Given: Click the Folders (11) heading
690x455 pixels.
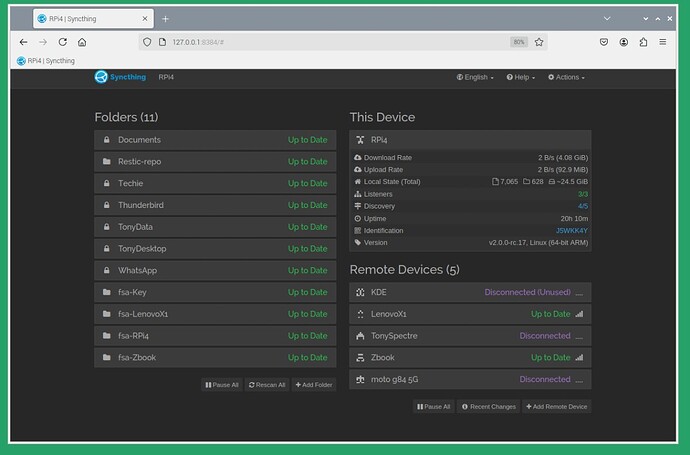Looking at the screenshot, I should (126, 117).
